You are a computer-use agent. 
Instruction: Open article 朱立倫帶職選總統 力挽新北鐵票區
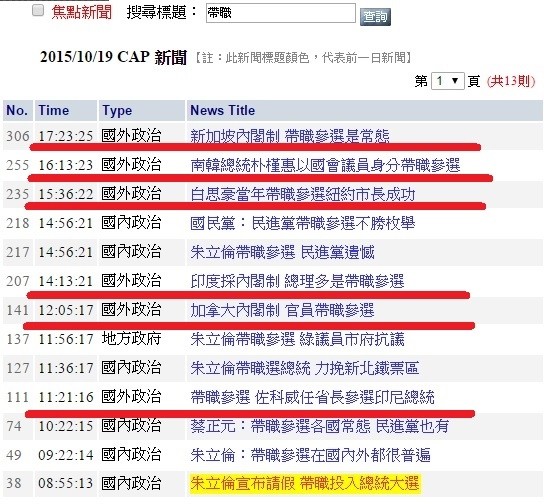(x=305, y=368)
